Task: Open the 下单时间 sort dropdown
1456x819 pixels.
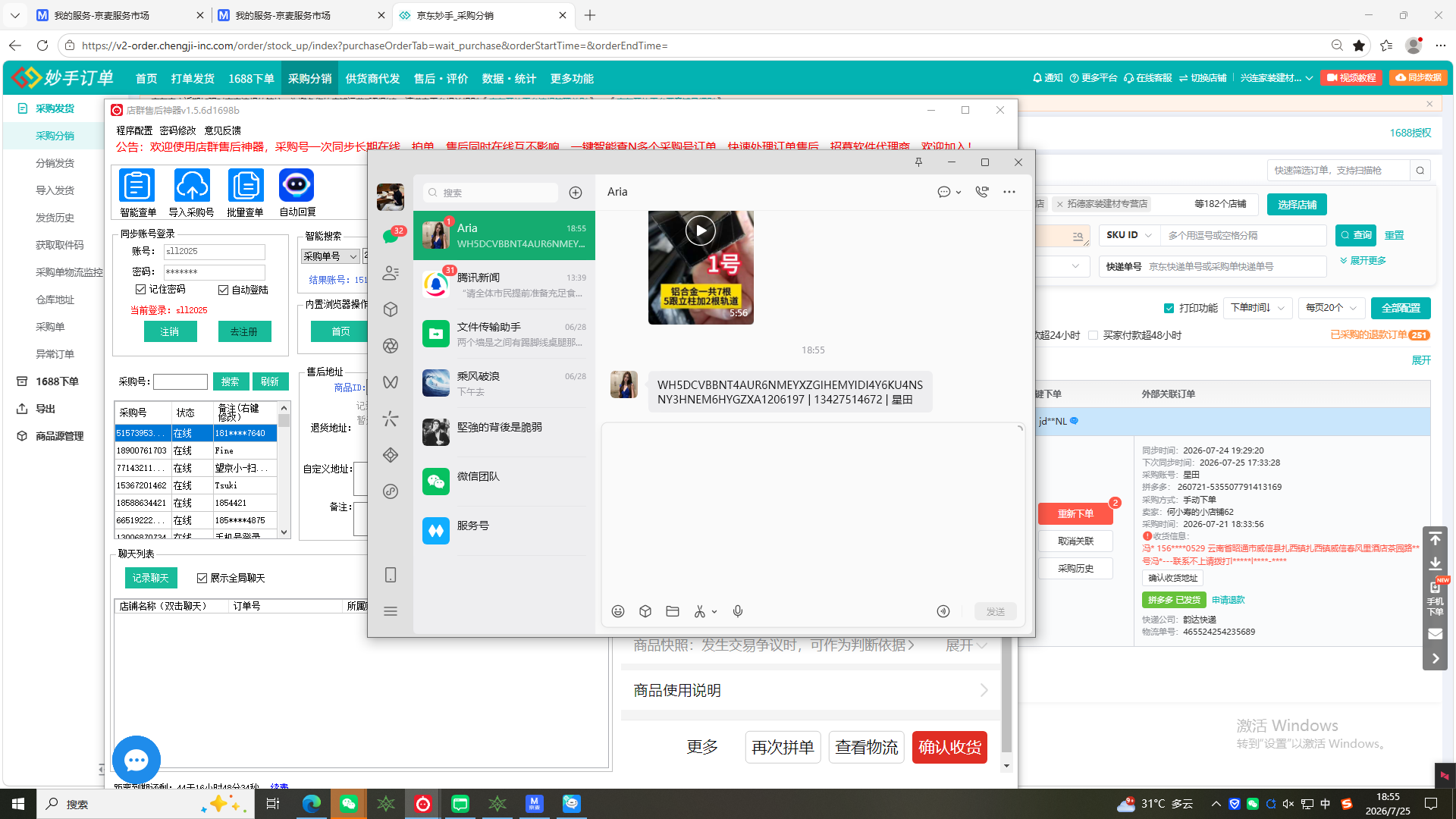Action: [1257, 308]
